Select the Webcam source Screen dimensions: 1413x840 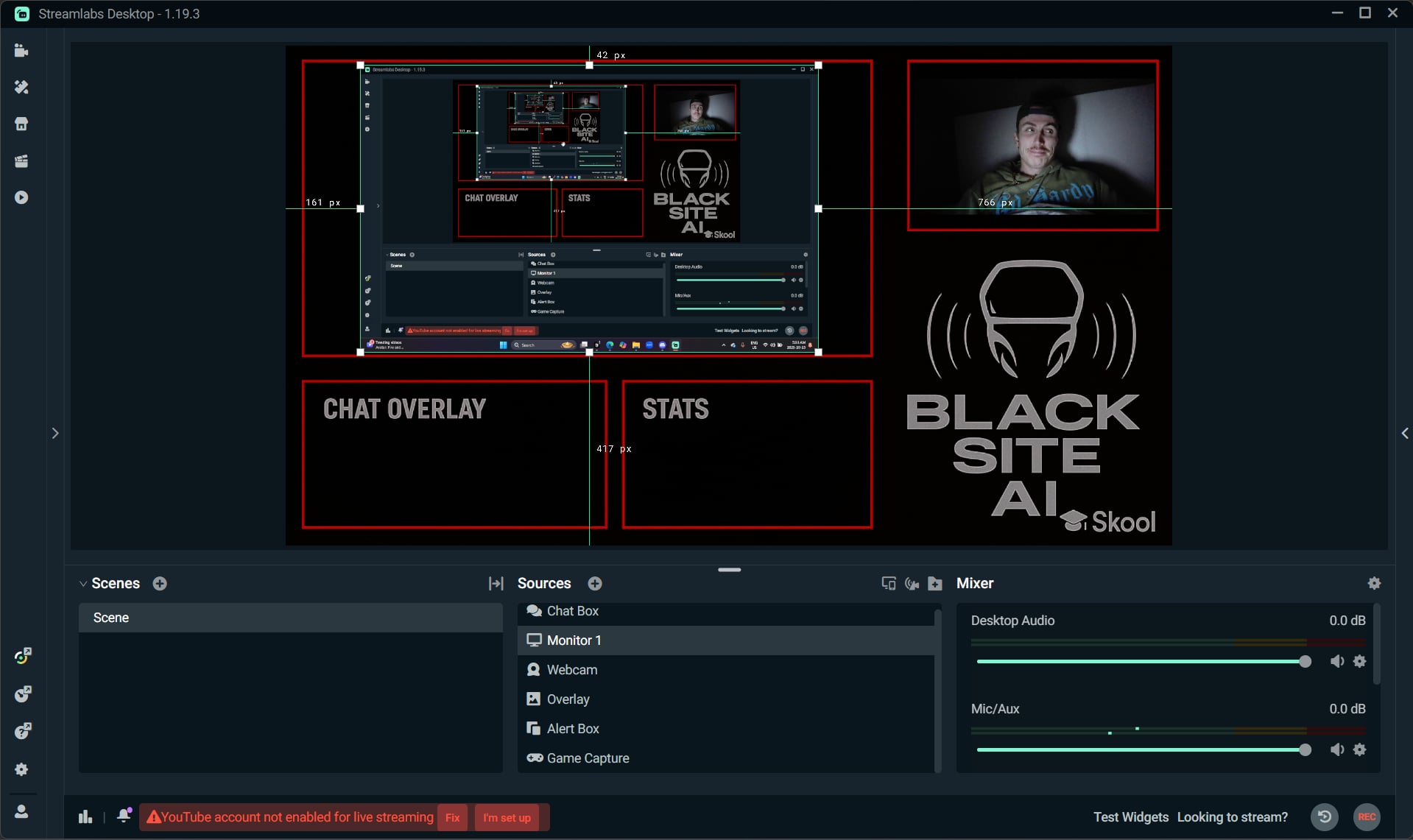(726, 670)
